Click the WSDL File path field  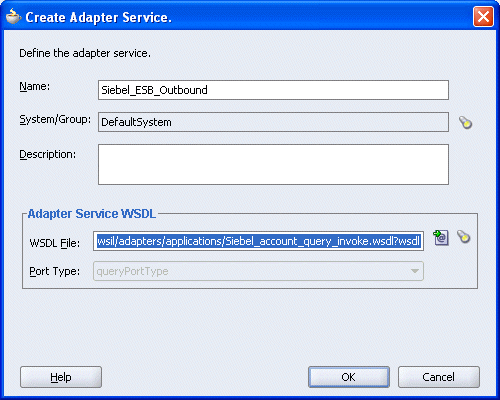pyautogui.click(x=258, y=241)
